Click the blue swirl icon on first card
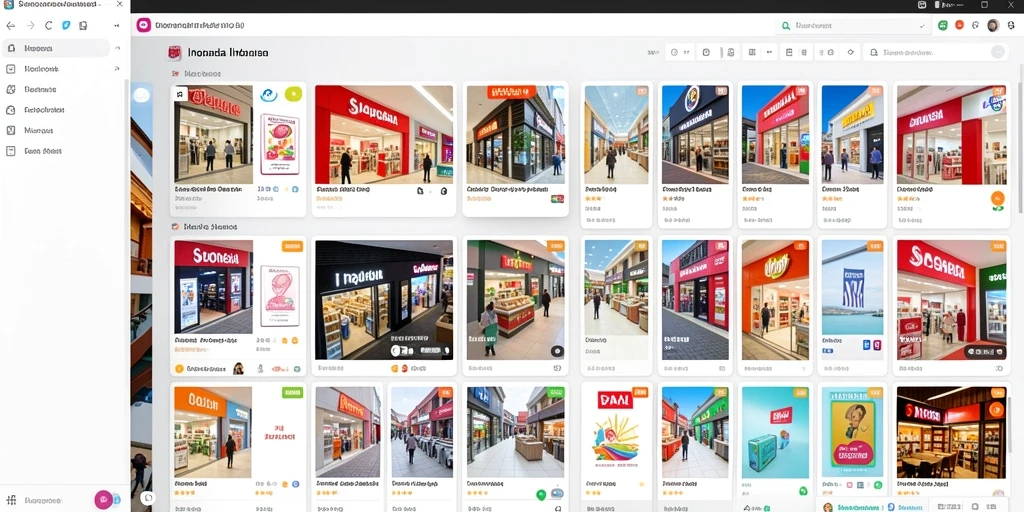The width and height of the screenshot is (1024, 512). (x=269, y=95)
